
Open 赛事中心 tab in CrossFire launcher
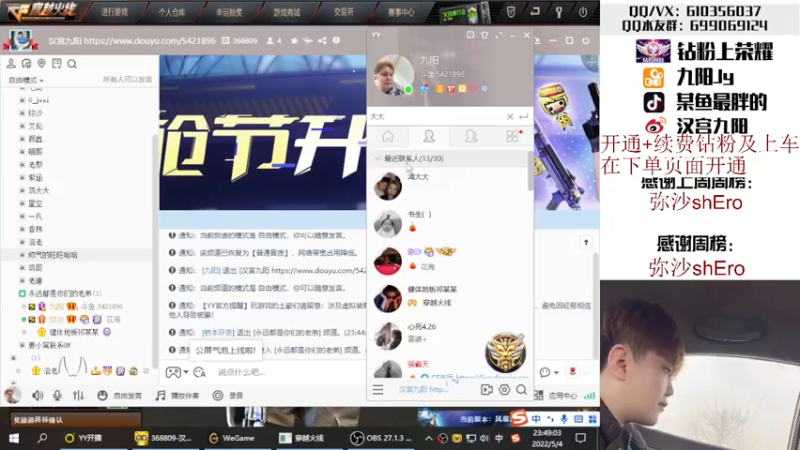point(401,12)
